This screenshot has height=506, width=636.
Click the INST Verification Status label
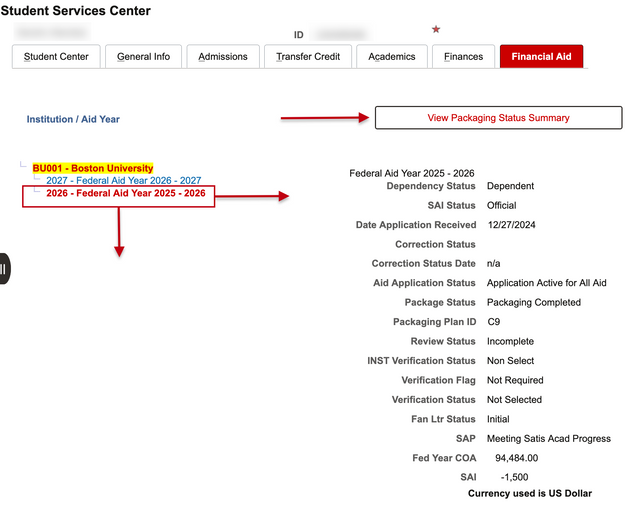421,361
